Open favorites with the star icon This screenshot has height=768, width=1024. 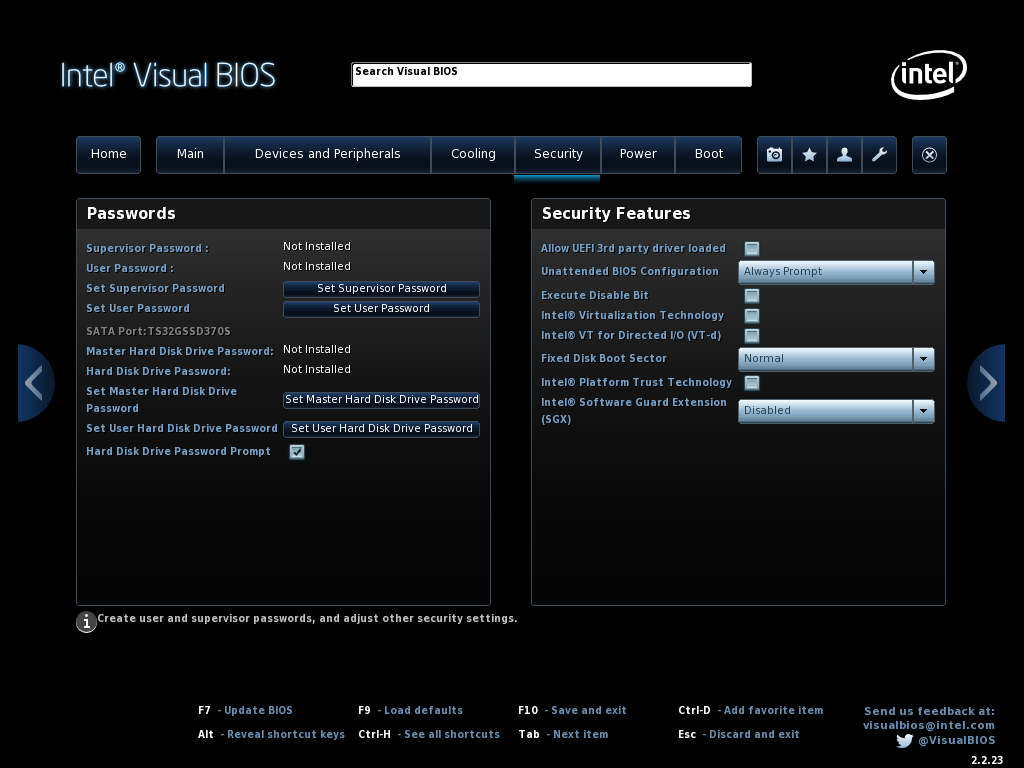click(x=809, y=155)
